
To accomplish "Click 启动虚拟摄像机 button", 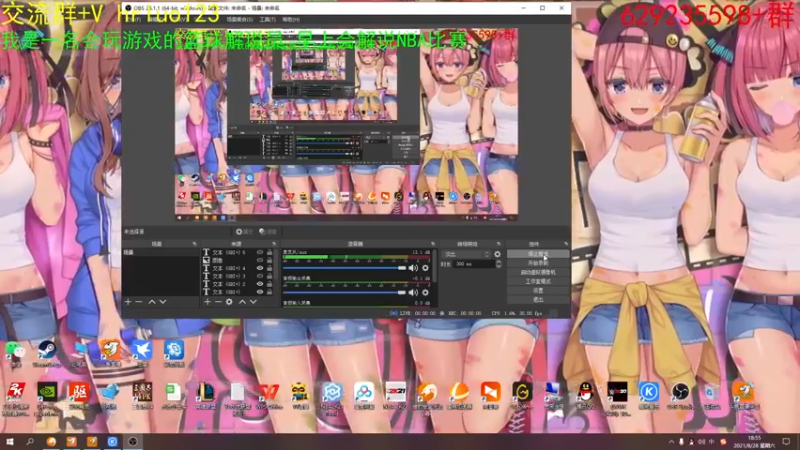I will [x=538, y=272].
